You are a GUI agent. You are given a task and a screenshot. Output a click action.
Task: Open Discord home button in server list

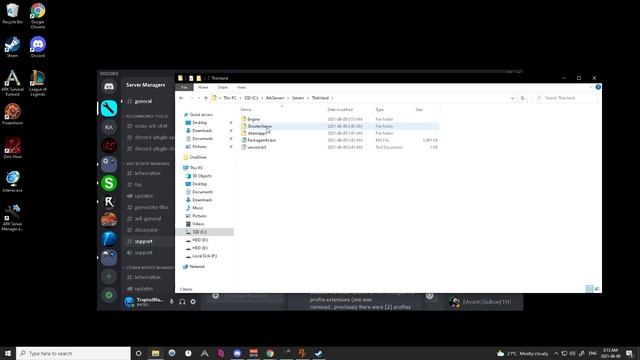coord(109,87)
